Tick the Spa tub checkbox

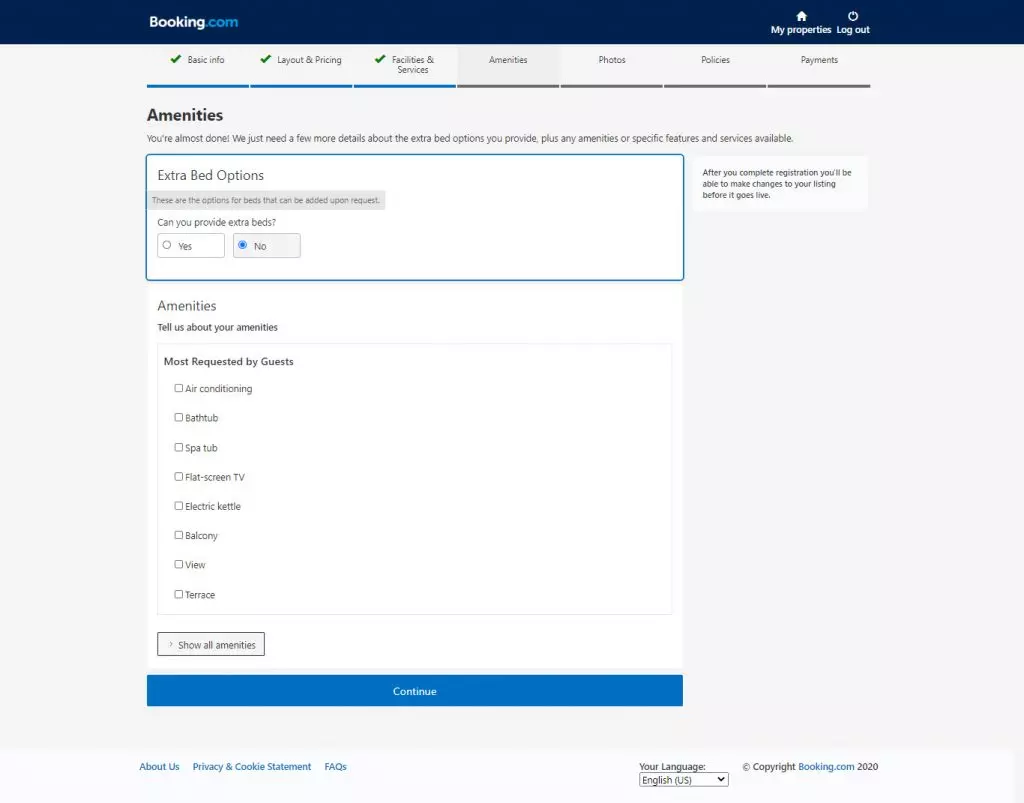(178, 447)
